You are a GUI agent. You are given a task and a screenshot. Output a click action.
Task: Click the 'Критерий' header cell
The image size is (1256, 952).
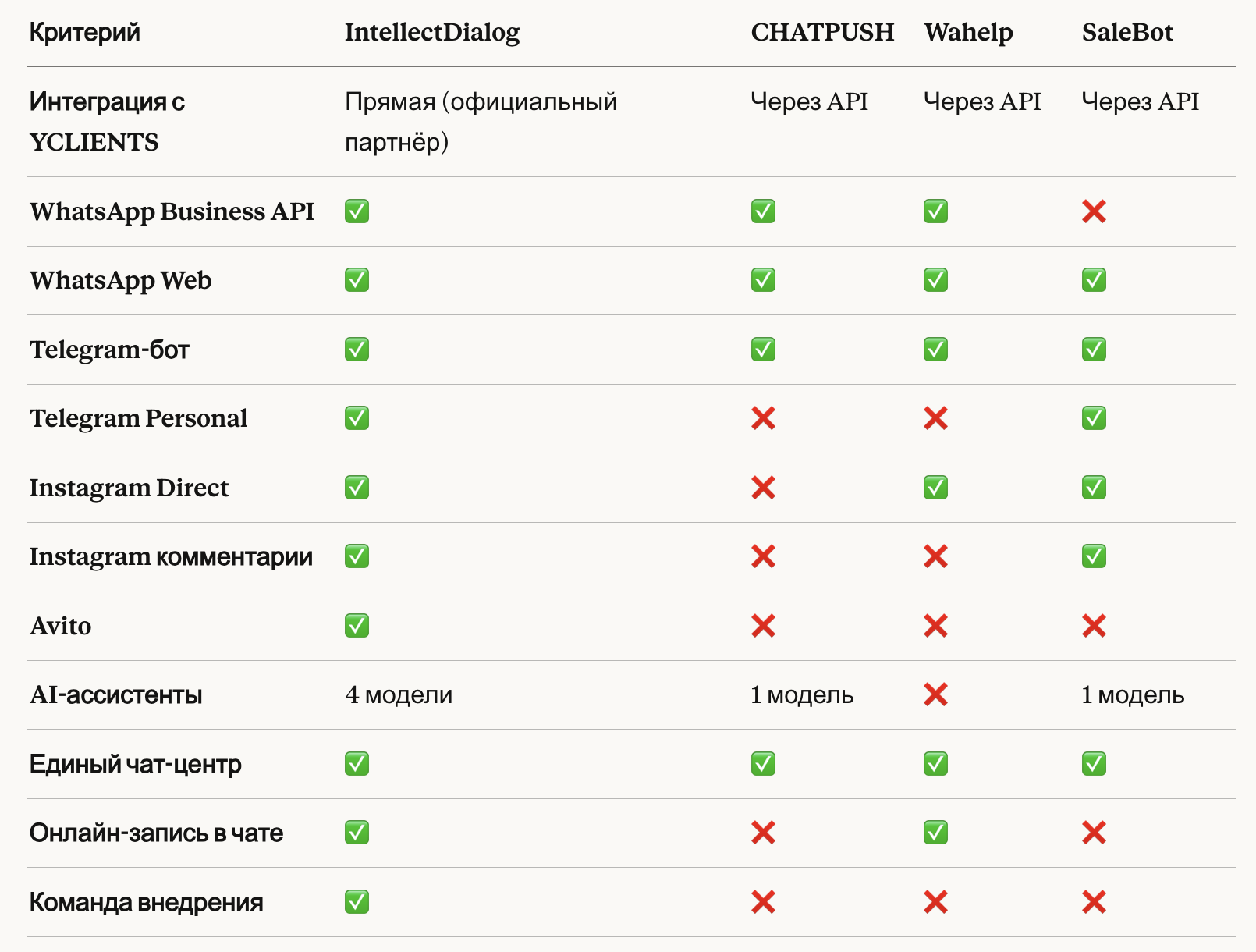pyautogui.click(x=85, y=33)
